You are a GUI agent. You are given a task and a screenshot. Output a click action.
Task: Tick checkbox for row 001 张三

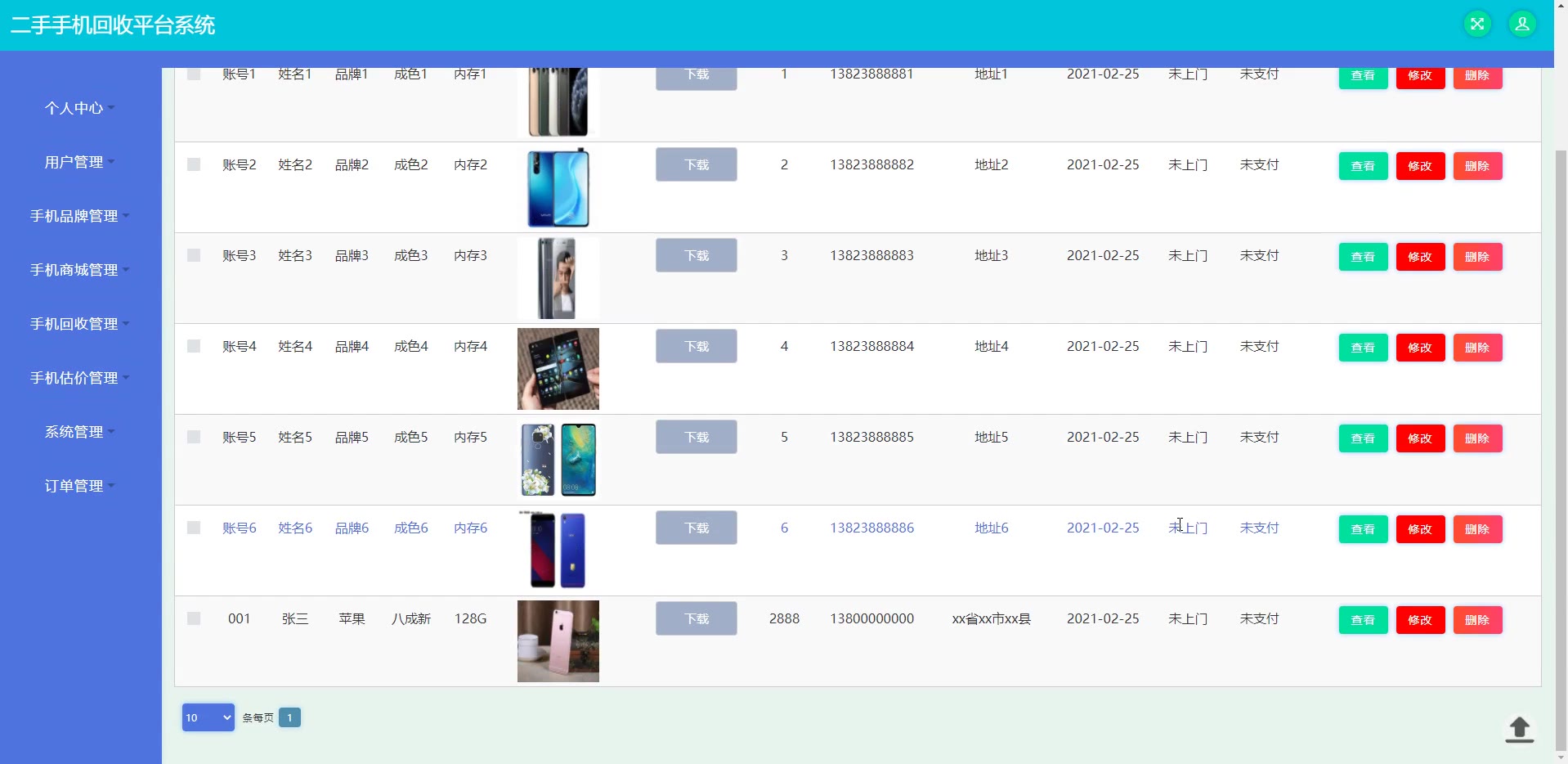pos(194,618)
